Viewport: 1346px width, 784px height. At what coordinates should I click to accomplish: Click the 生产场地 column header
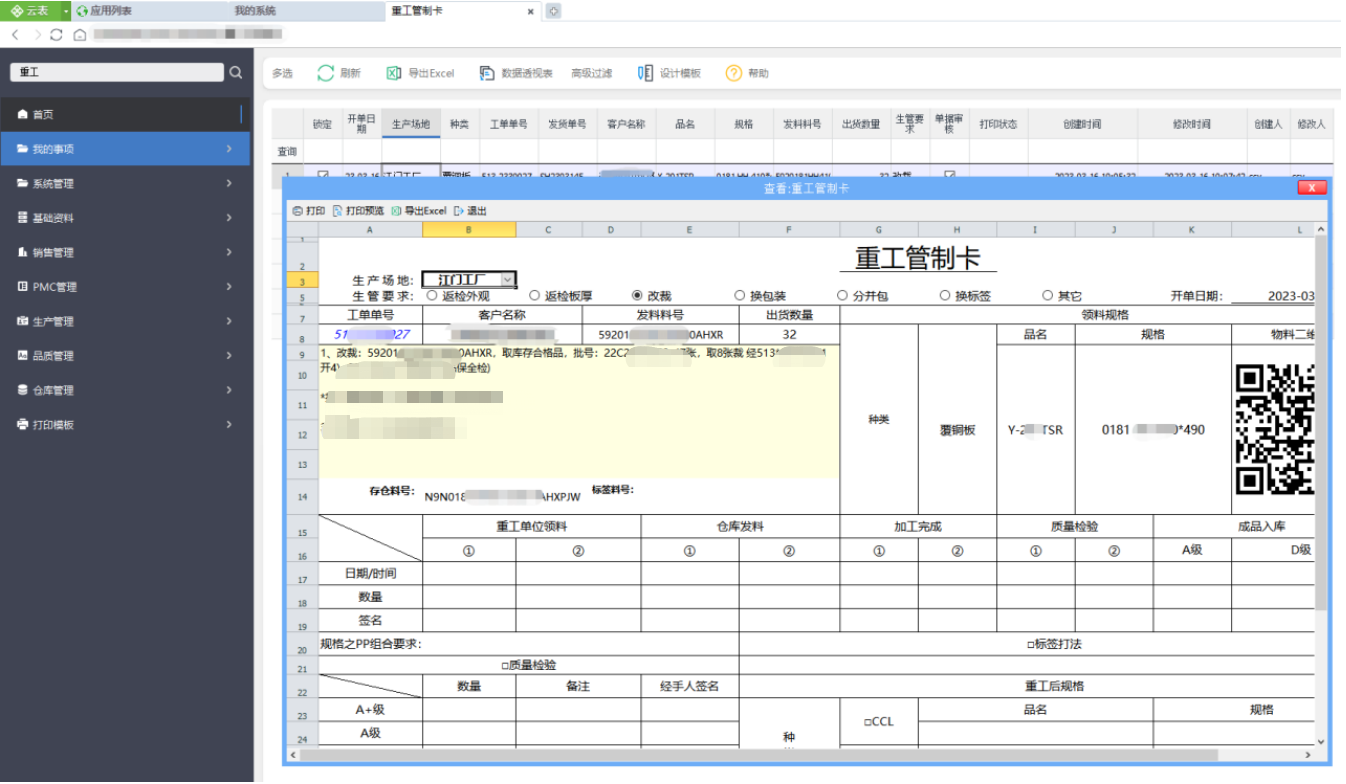click(411, 124)
